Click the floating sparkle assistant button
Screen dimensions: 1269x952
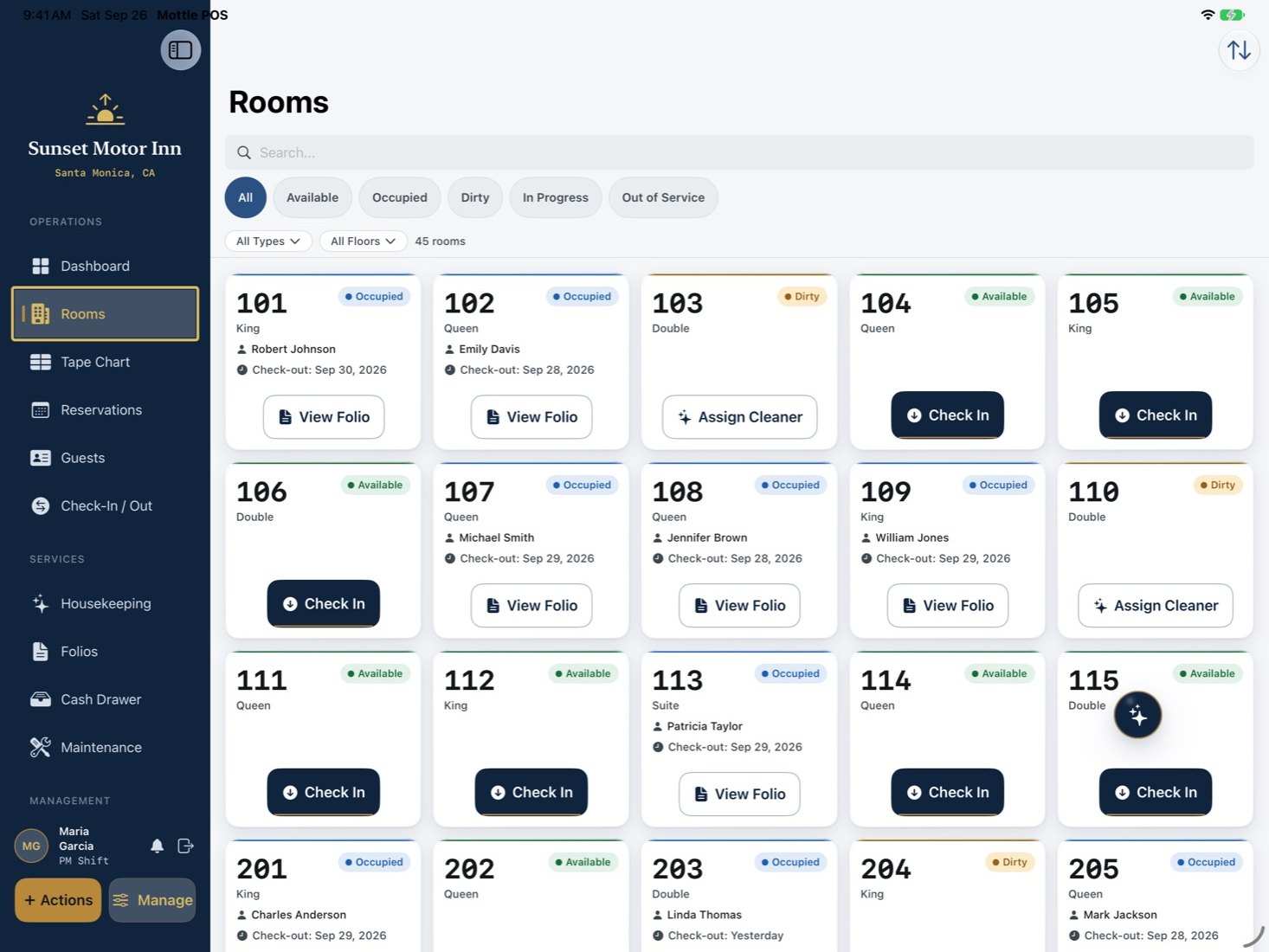click(x=1137, y=715)
